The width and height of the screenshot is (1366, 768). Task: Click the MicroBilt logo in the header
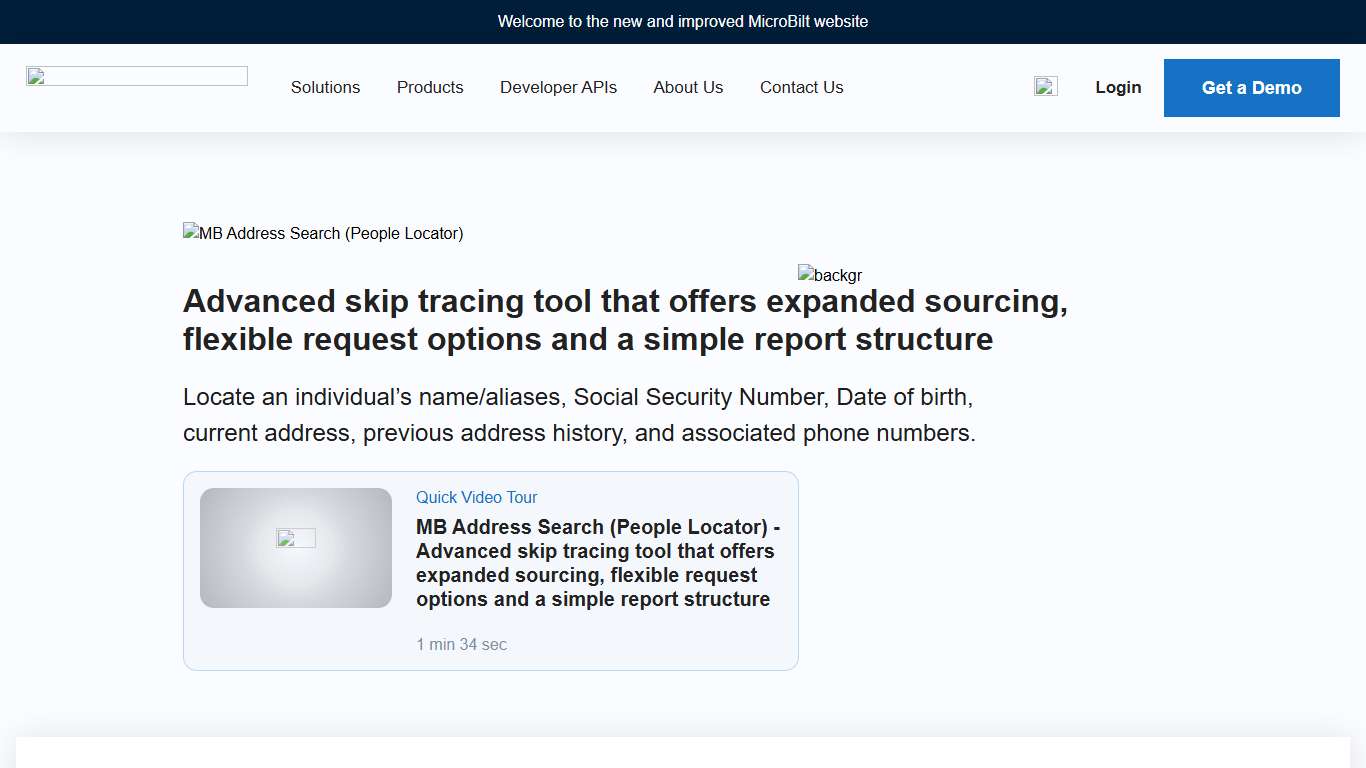coord(136,75)
